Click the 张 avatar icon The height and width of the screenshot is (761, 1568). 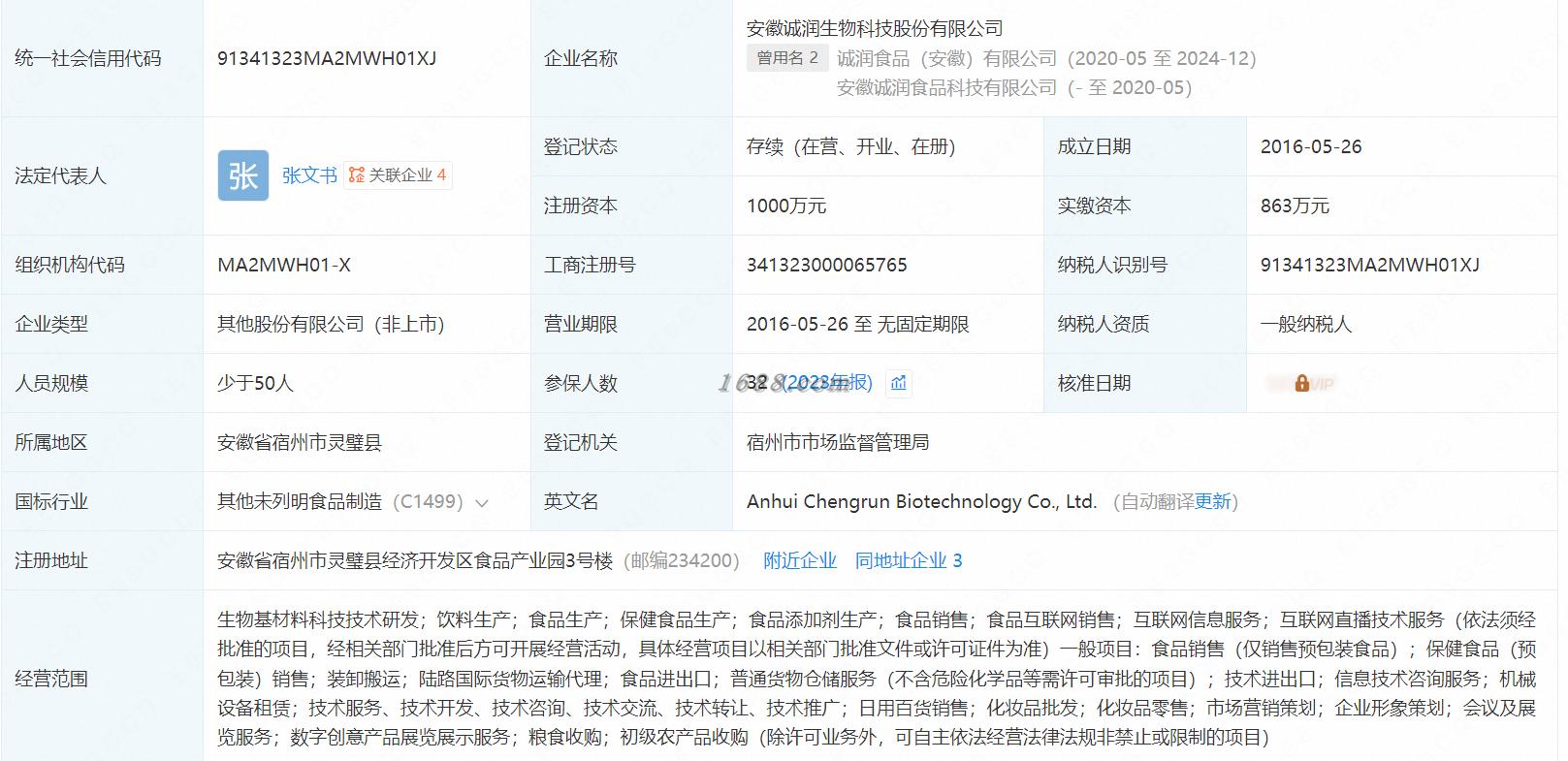point(243,175)
